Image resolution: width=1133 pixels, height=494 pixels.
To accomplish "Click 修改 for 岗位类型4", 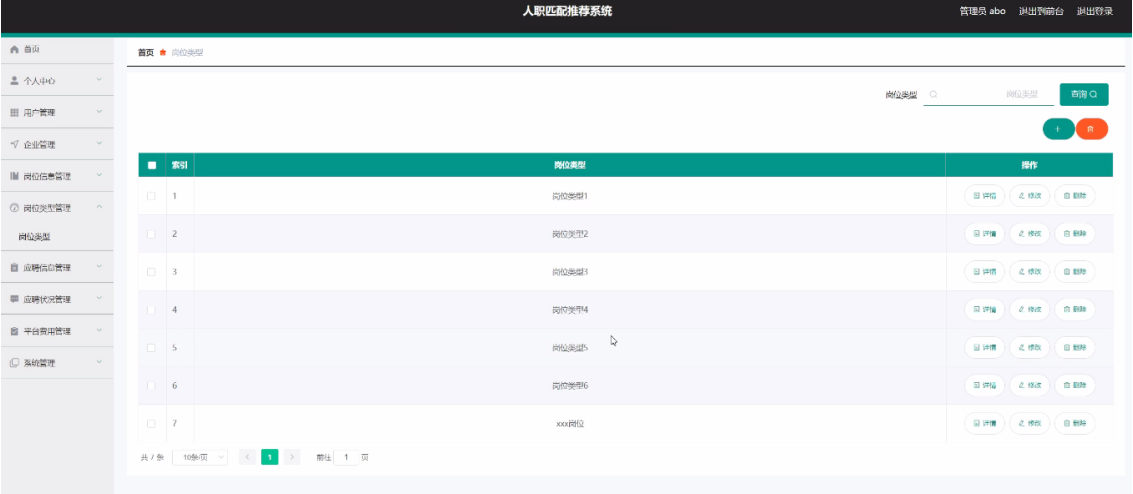I will tap(1030, 310).
